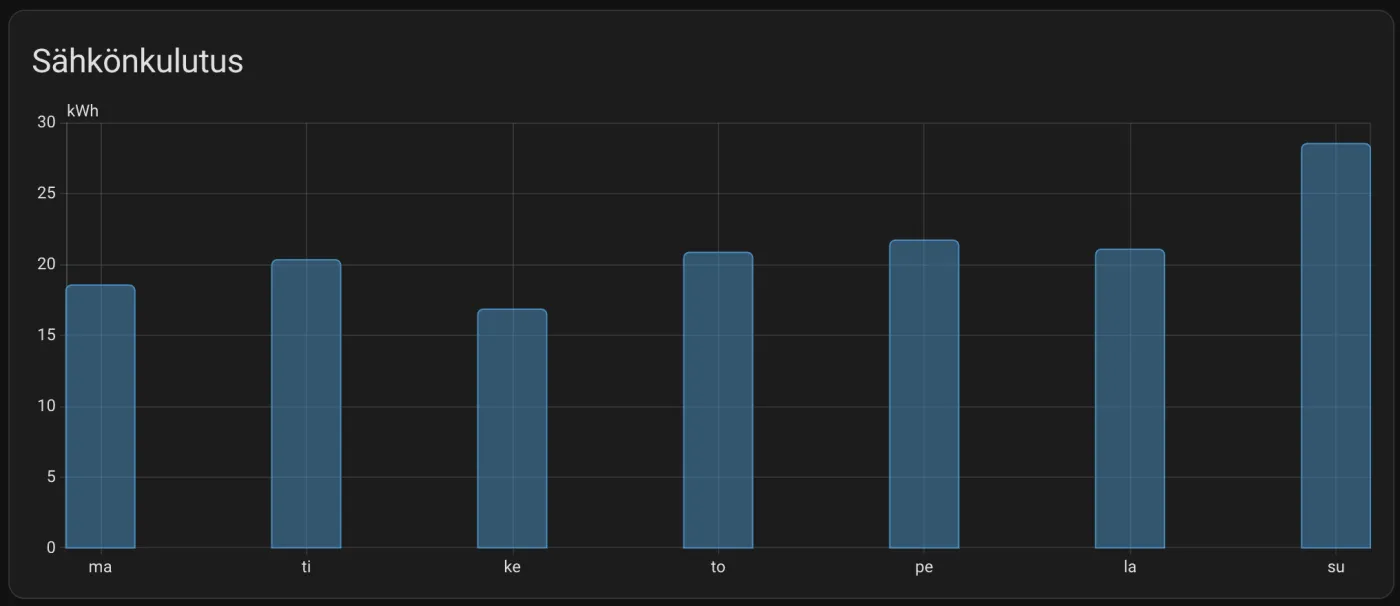1400x606 pixels.
Task: Click the 'la' x-axis label
Action: pyautogui.click(x=1130, y=567)
